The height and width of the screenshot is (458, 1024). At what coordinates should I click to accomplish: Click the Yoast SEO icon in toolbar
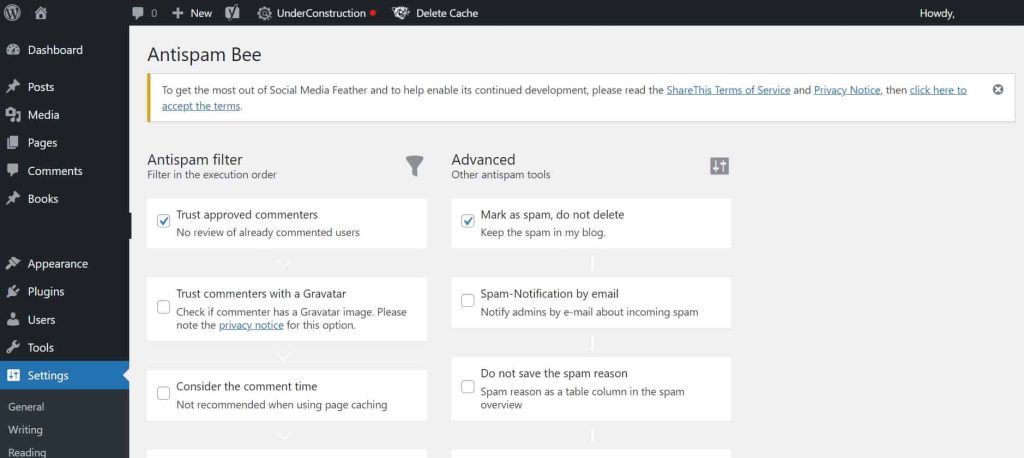coord(231,13)
